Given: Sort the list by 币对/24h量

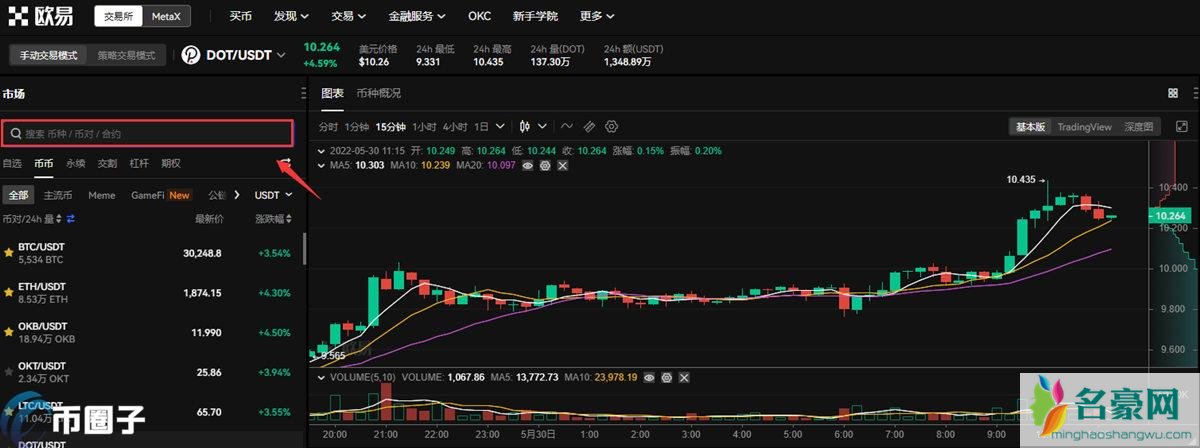Looking at the screenshot, I should coord(32,219).
